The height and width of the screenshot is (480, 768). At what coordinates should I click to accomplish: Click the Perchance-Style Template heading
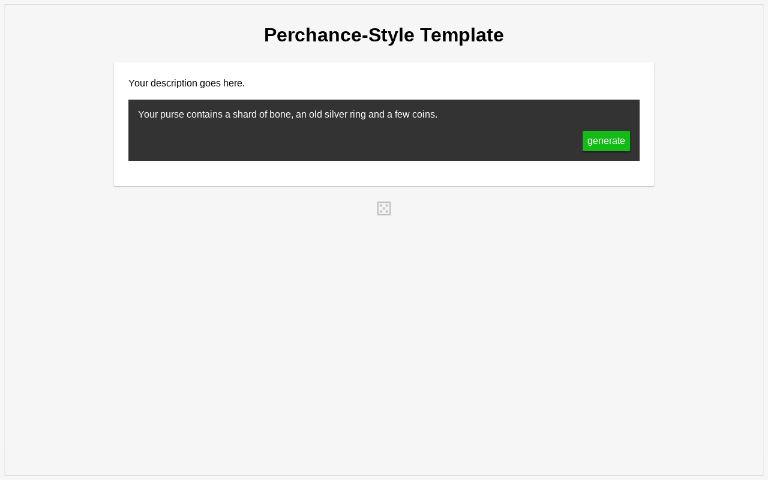point(383,35)
